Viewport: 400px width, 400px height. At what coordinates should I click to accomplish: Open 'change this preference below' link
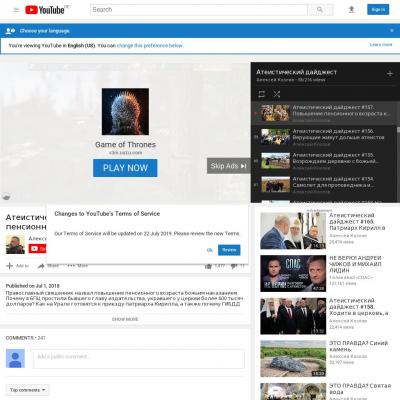click(150, 45)
